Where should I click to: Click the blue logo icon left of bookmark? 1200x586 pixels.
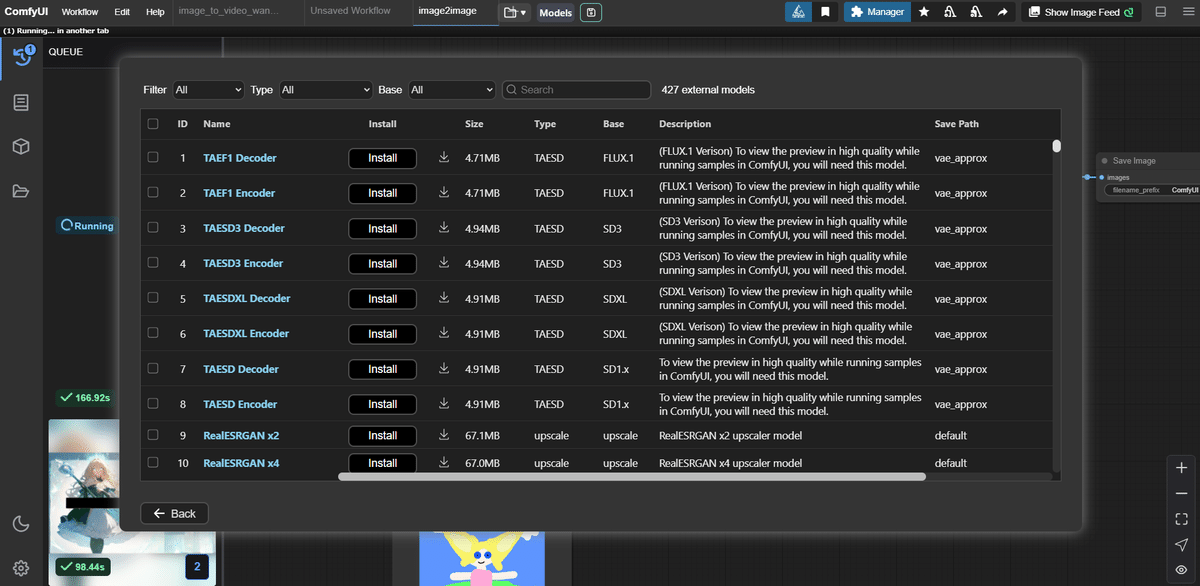pos(798,12)
